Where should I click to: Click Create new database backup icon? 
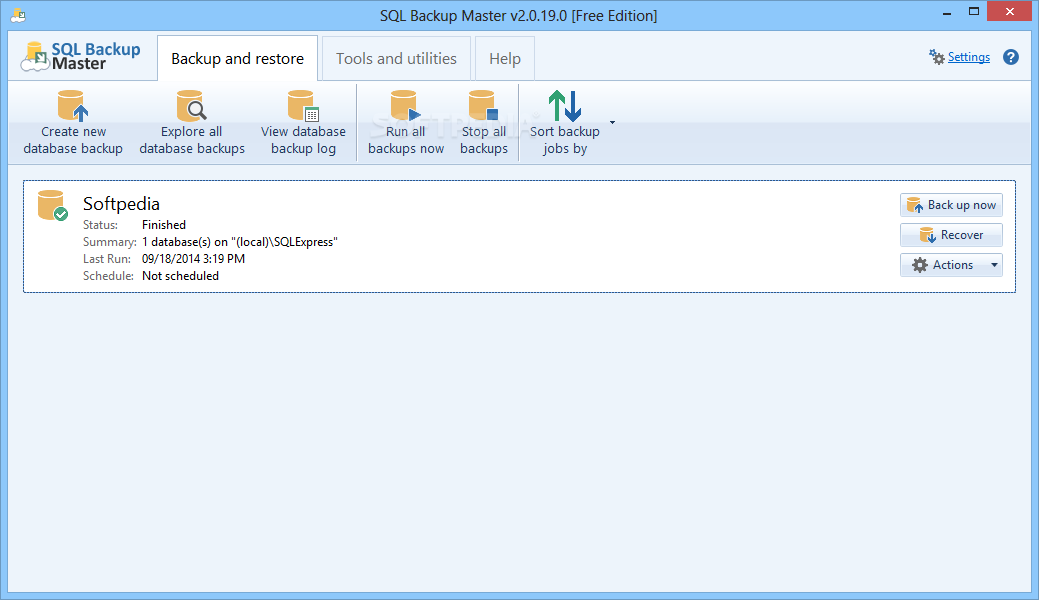pyautogui.click(x=72, y=105)
